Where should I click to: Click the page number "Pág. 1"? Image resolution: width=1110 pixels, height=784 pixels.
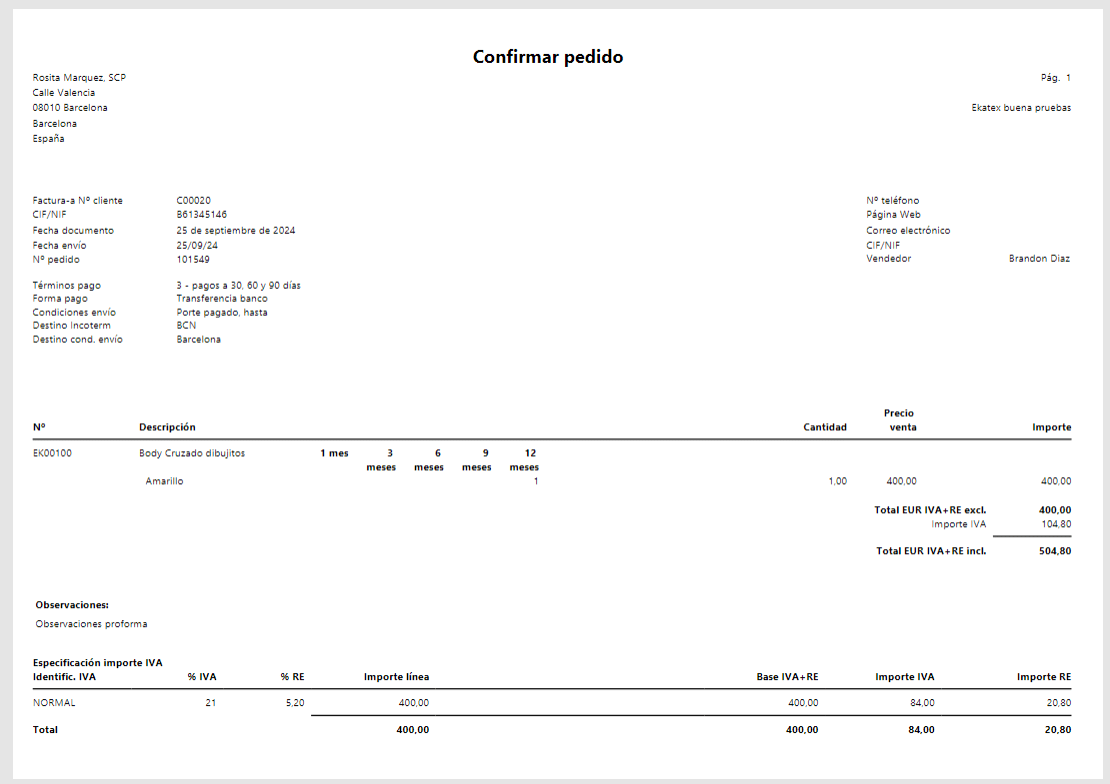coord(1055,78)
